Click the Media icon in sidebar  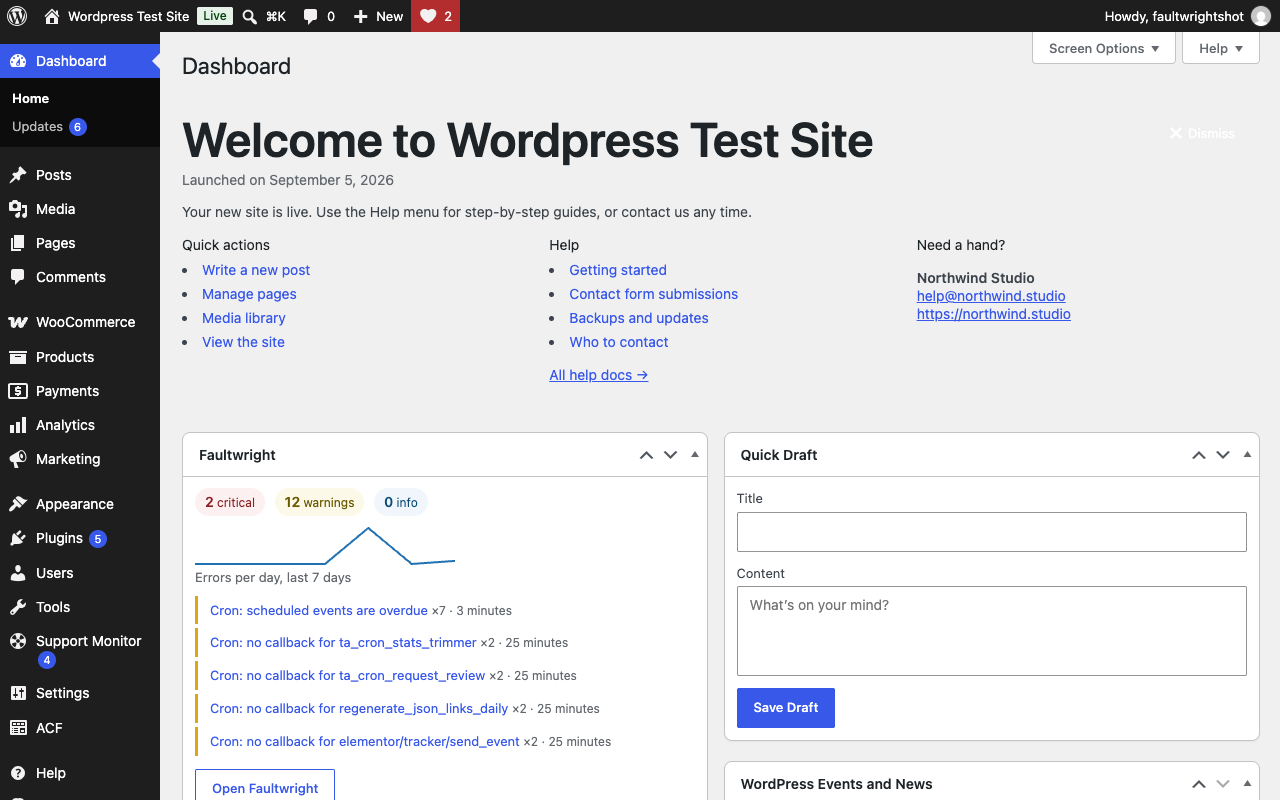18,209
